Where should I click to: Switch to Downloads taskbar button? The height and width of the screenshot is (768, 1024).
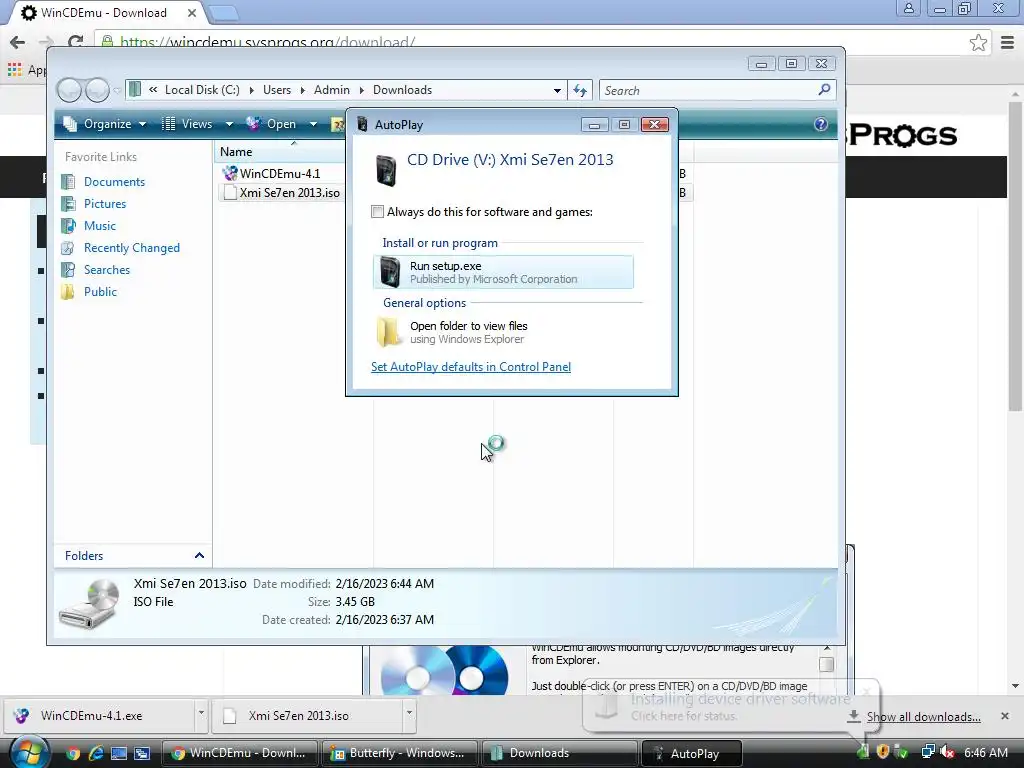coord(559,753)
